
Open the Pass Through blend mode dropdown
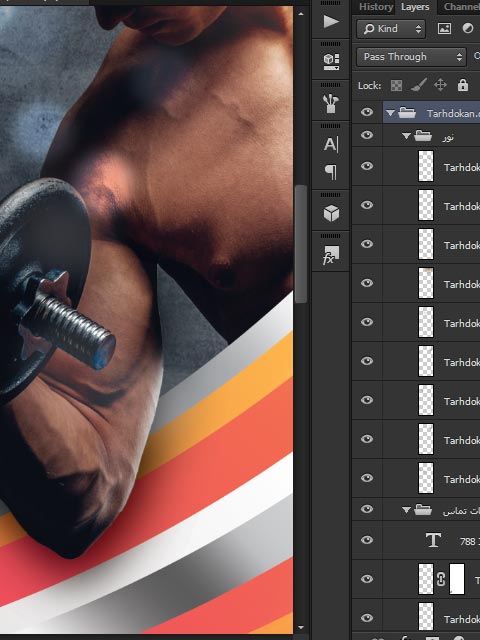point(411,57)
